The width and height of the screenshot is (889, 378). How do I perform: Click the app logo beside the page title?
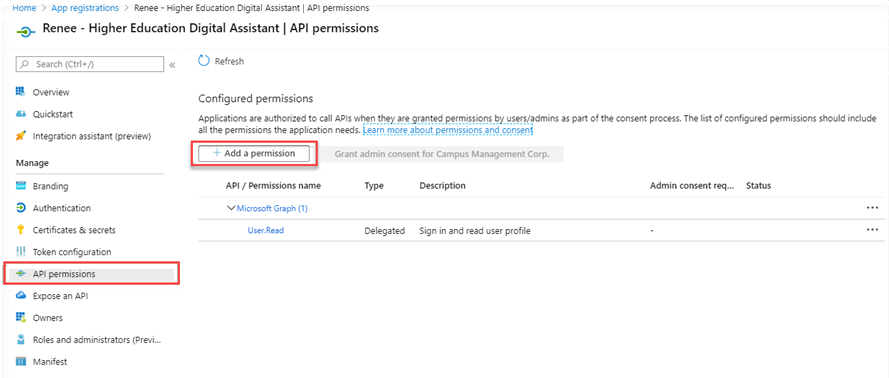(x=26, y=31)
